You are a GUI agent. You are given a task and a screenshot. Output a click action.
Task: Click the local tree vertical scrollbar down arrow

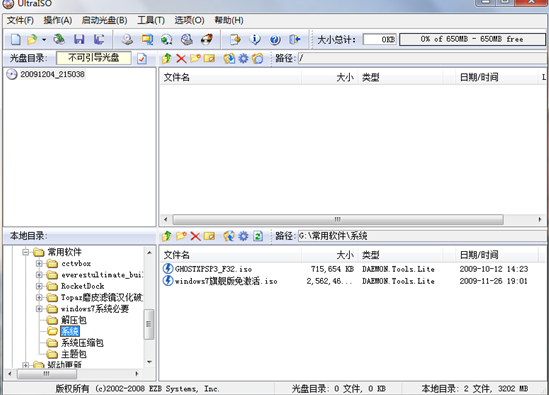(150, 362)
